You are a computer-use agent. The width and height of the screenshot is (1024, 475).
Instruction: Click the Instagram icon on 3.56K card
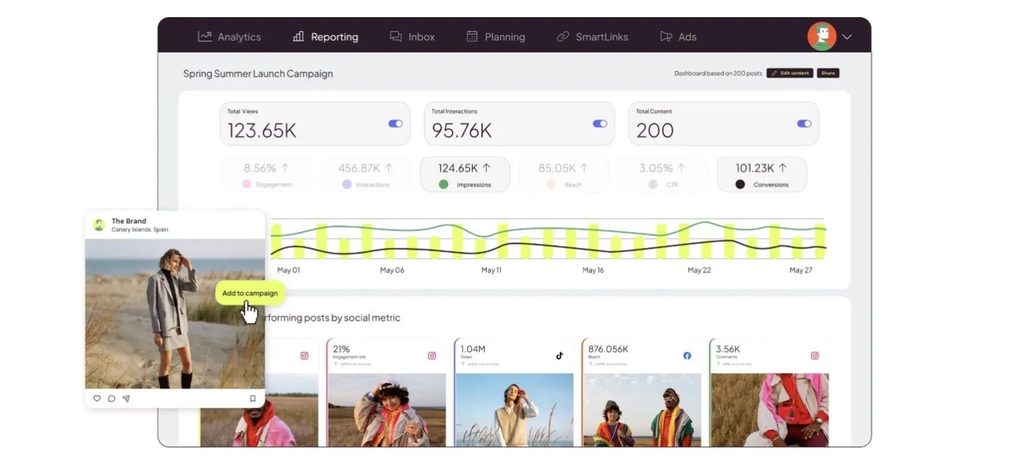(x=814, y=355)
